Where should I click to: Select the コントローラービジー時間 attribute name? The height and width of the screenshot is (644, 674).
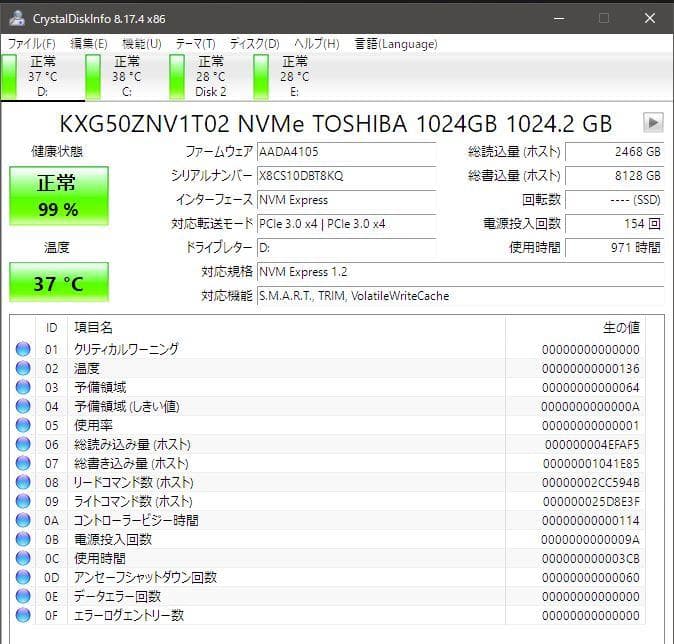click(x=136, y=520)
